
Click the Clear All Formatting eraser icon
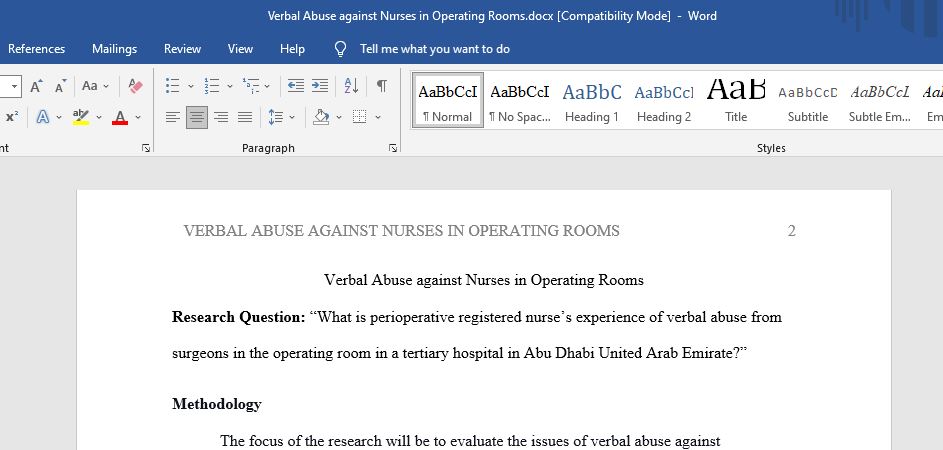pyautogui.click(x=135, y=86)
